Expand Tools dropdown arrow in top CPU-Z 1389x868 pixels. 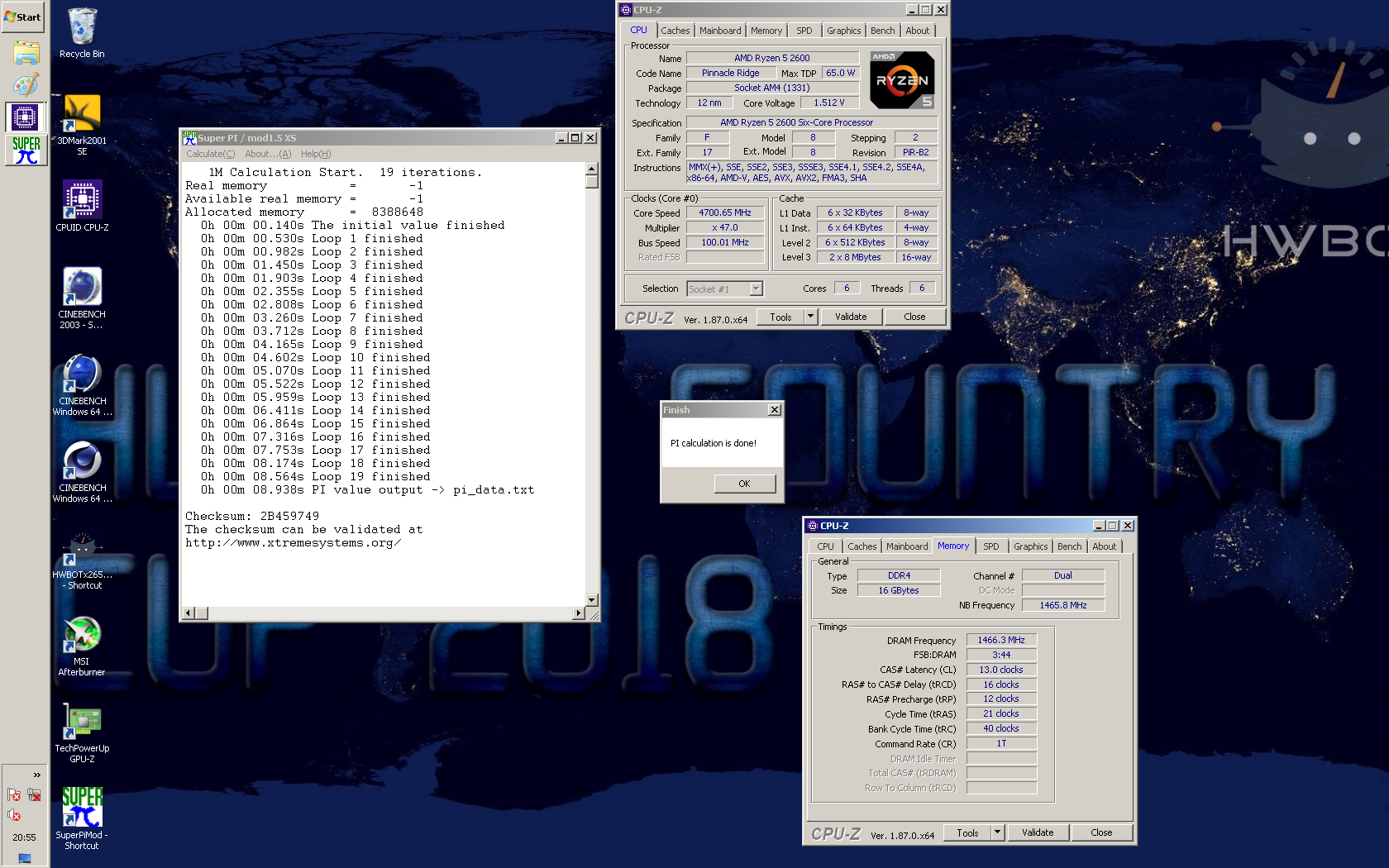(x=810, y=317)
